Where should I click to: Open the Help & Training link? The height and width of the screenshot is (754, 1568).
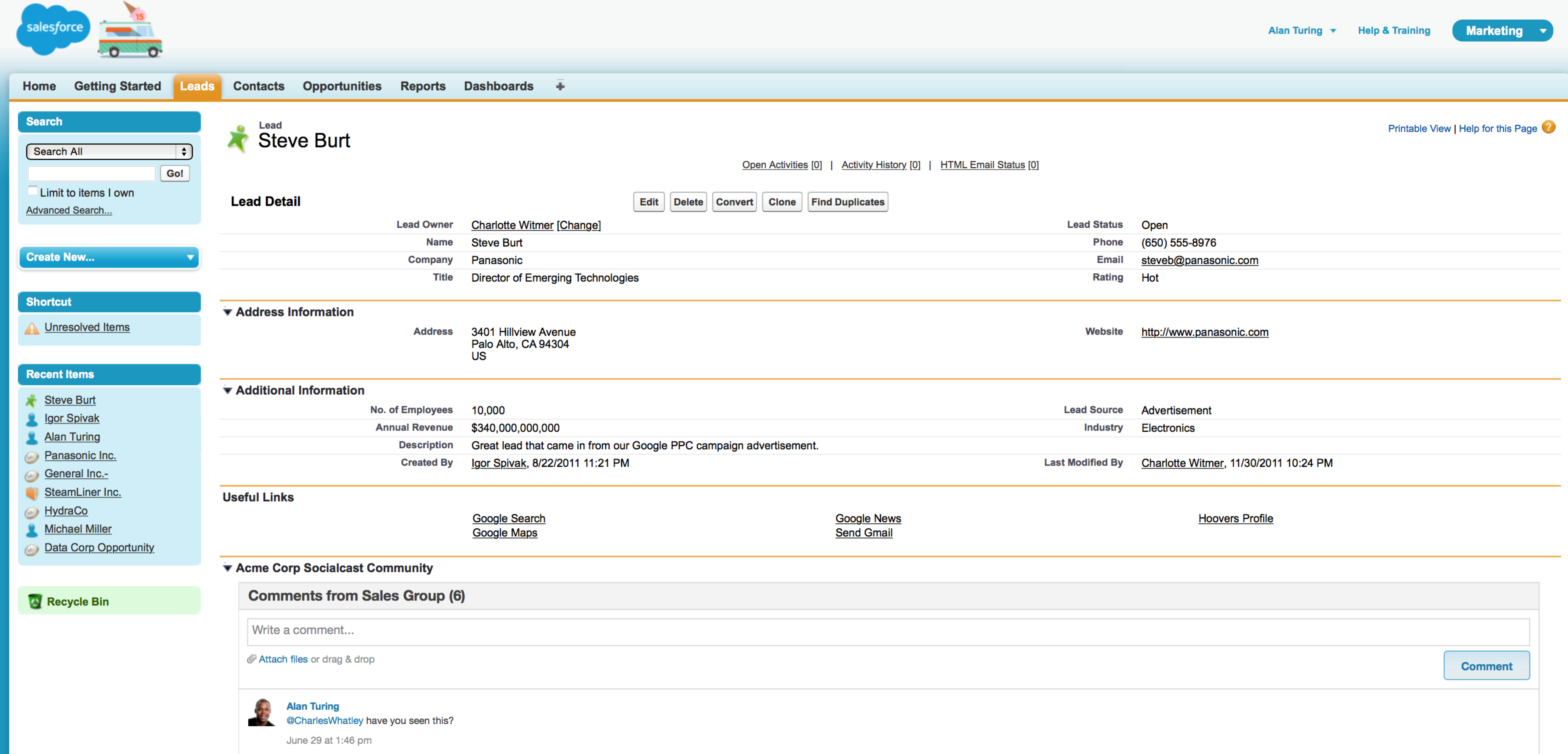1394,30
